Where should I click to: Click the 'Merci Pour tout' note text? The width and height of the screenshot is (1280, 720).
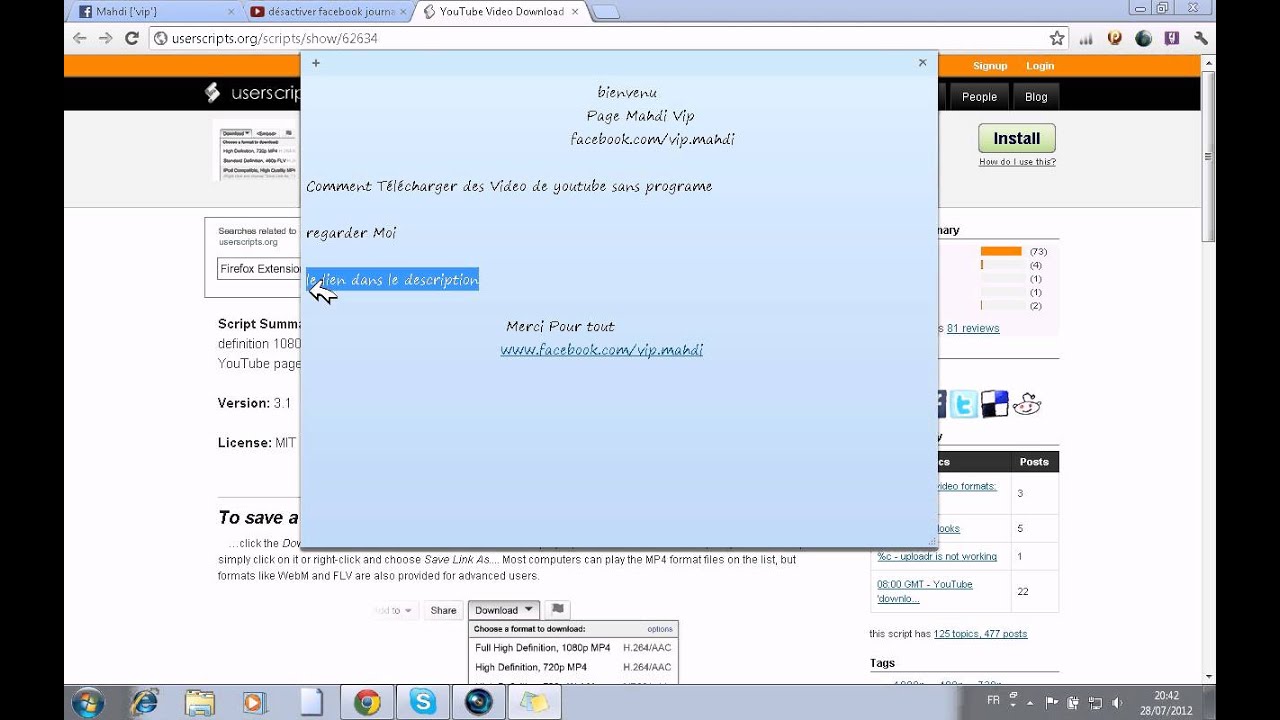pos(560,326)
